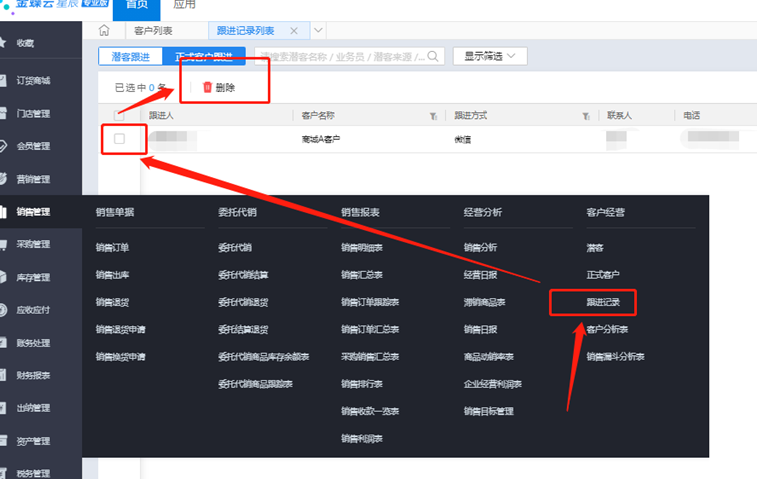The width and height of the screenshot is (757, 479).
Task: Check the 商城A客户 row checkbox
Action: 120,139
